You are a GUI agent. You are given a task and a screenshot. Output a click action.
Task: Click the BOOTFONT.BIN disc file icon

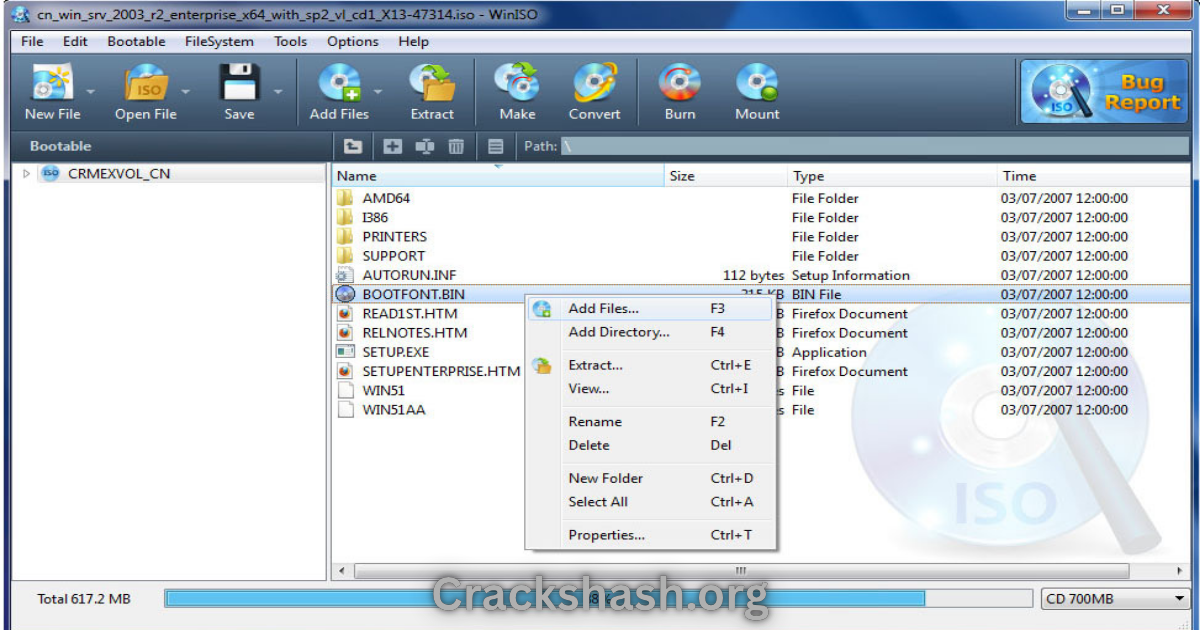345,294
